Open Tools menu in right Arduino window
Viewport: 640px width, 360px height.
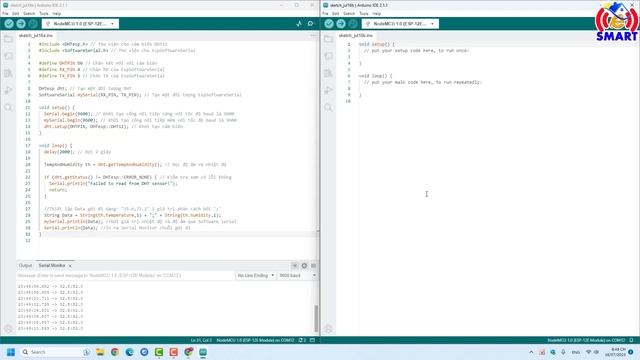(x=364, y=13)
